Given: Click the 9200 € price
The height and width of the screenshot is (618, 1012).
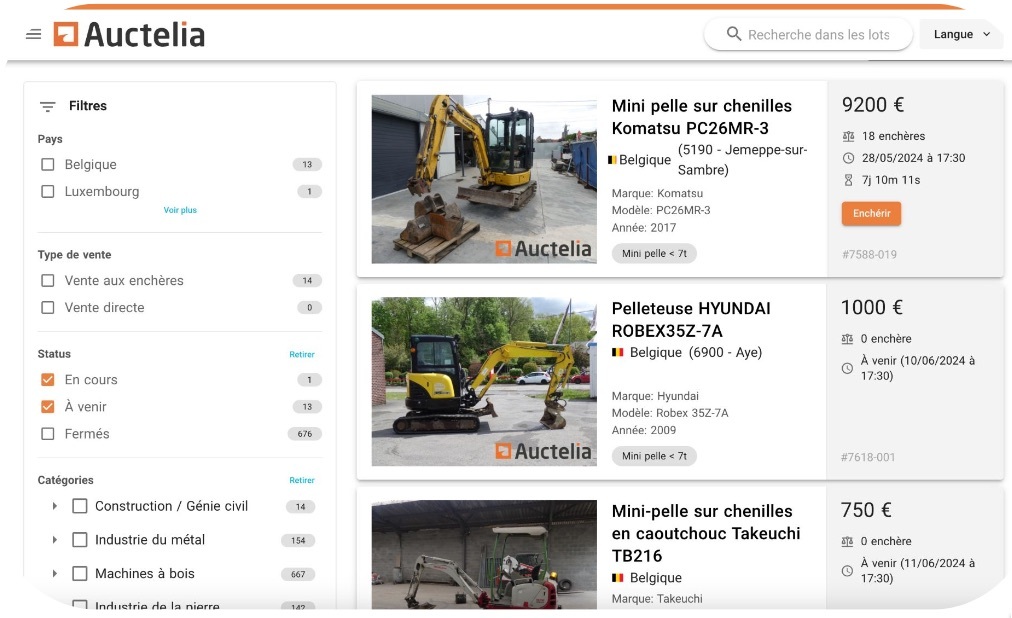Looking at the screenshot, I should click(873, 105).
